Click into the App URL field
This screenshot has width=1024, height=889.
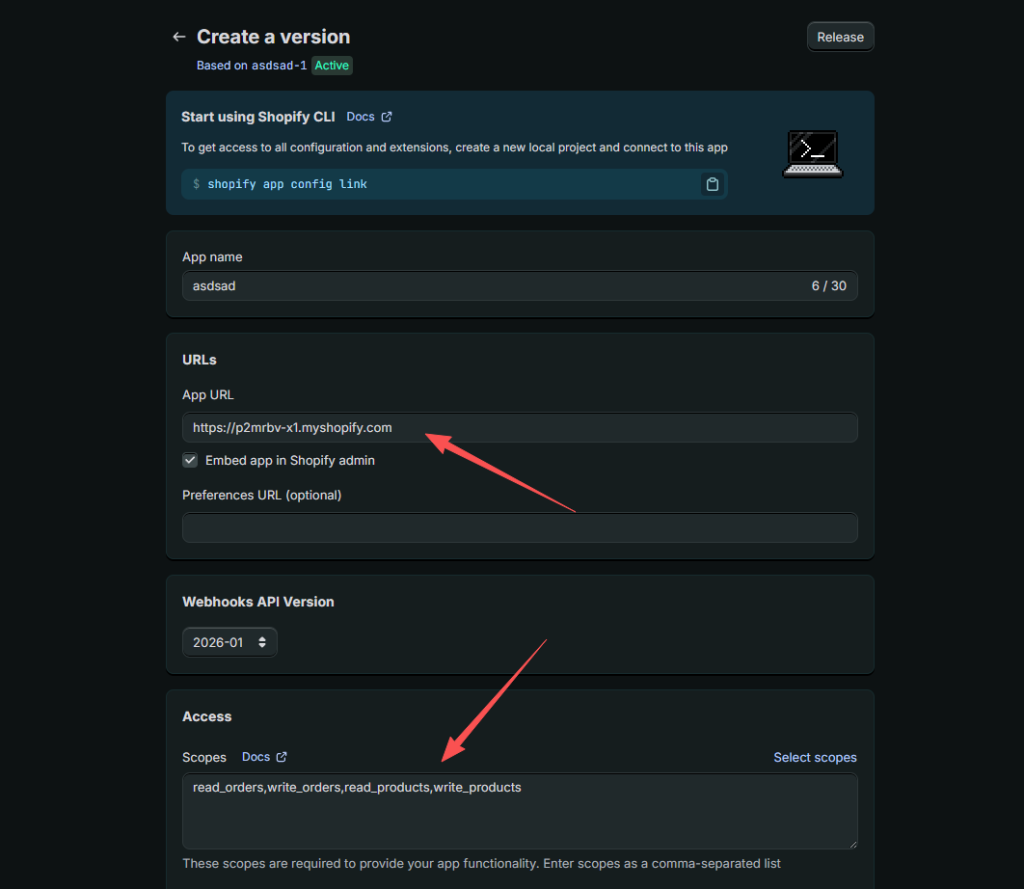click(x=519, y=428)
